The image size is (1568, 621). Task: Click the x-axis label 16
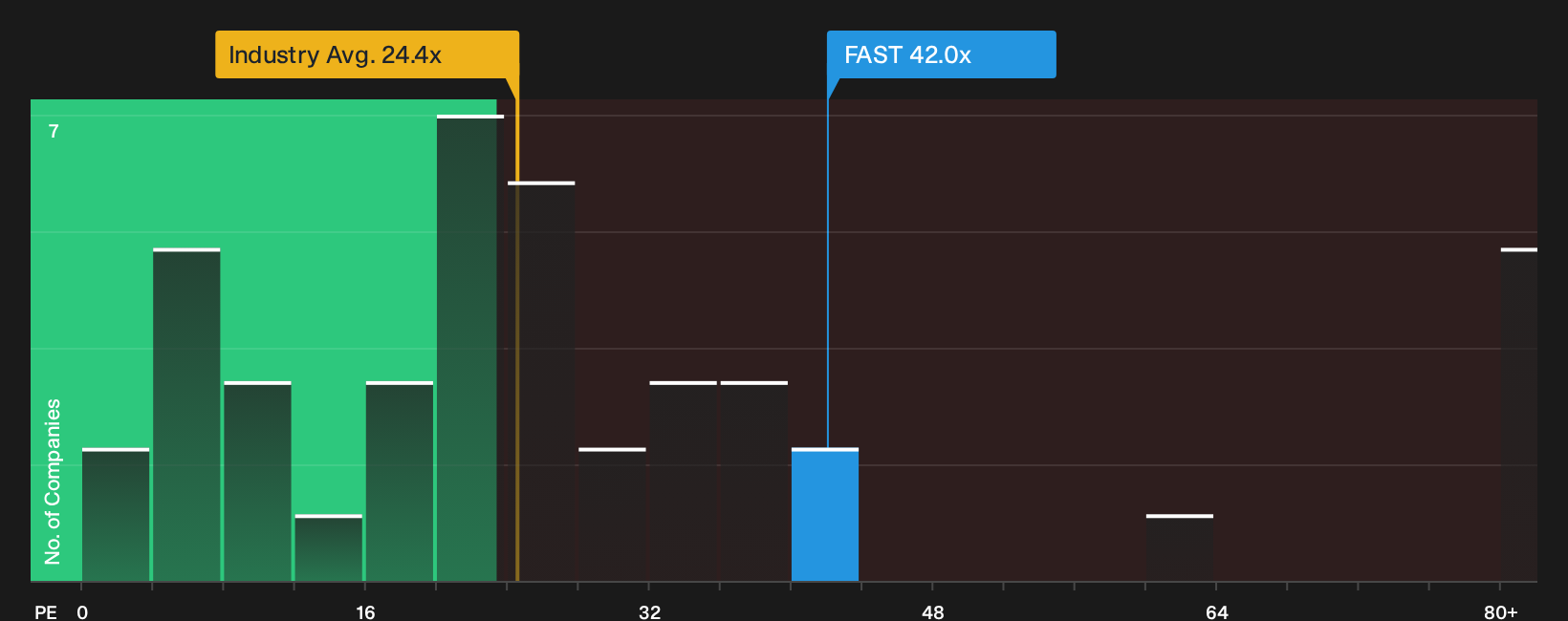tap(365, 611)
